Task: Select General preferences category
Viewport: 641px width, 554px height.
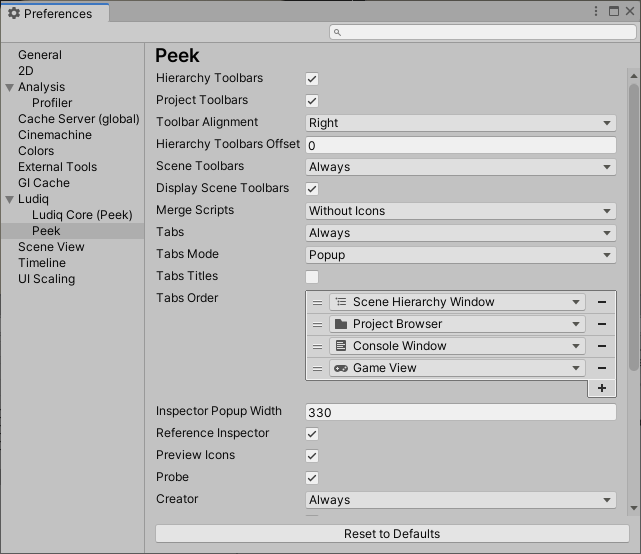Action: (x=40, y=55)
